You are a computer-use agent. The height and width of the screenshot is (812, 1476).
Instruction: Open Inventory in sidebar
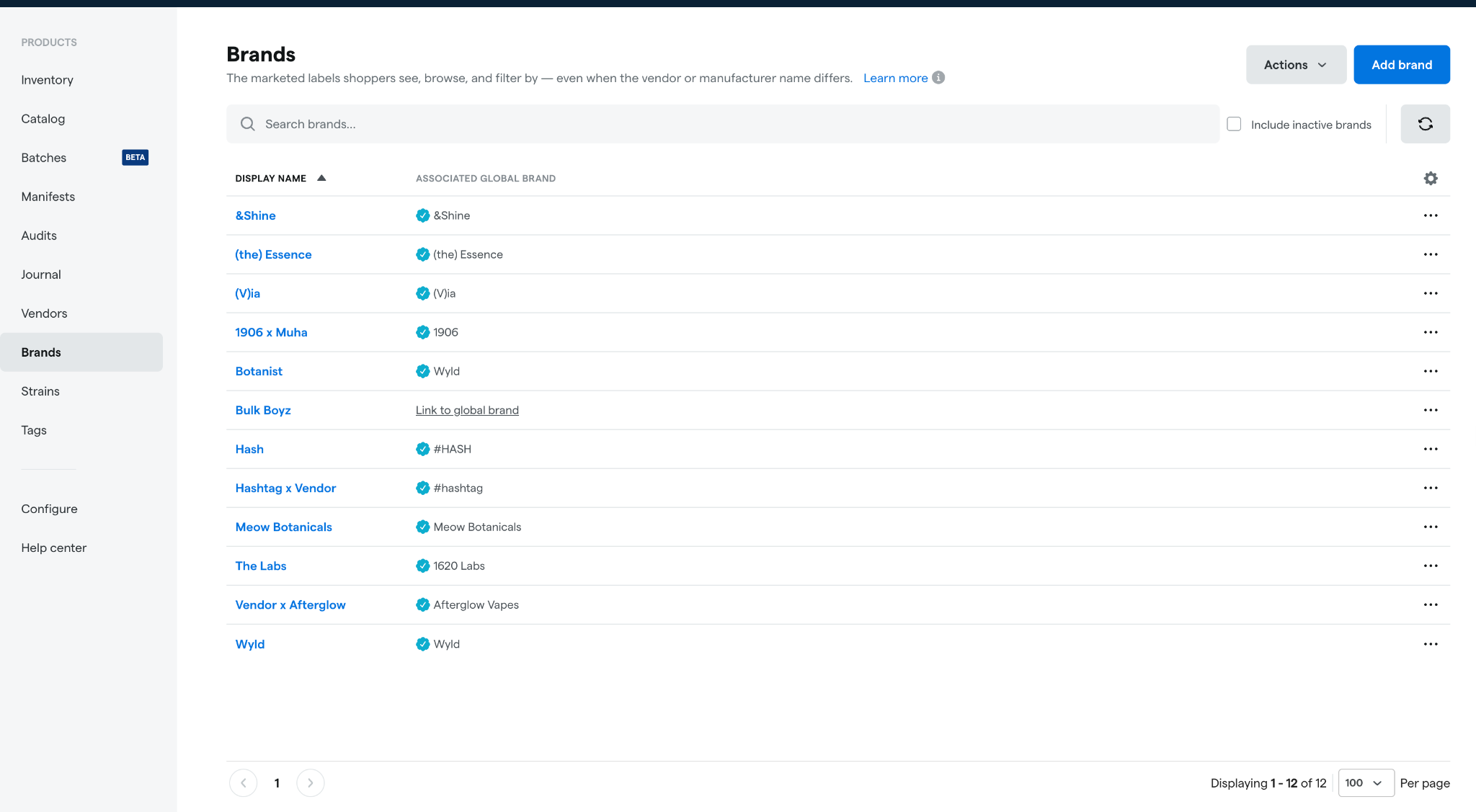(48, 80)
